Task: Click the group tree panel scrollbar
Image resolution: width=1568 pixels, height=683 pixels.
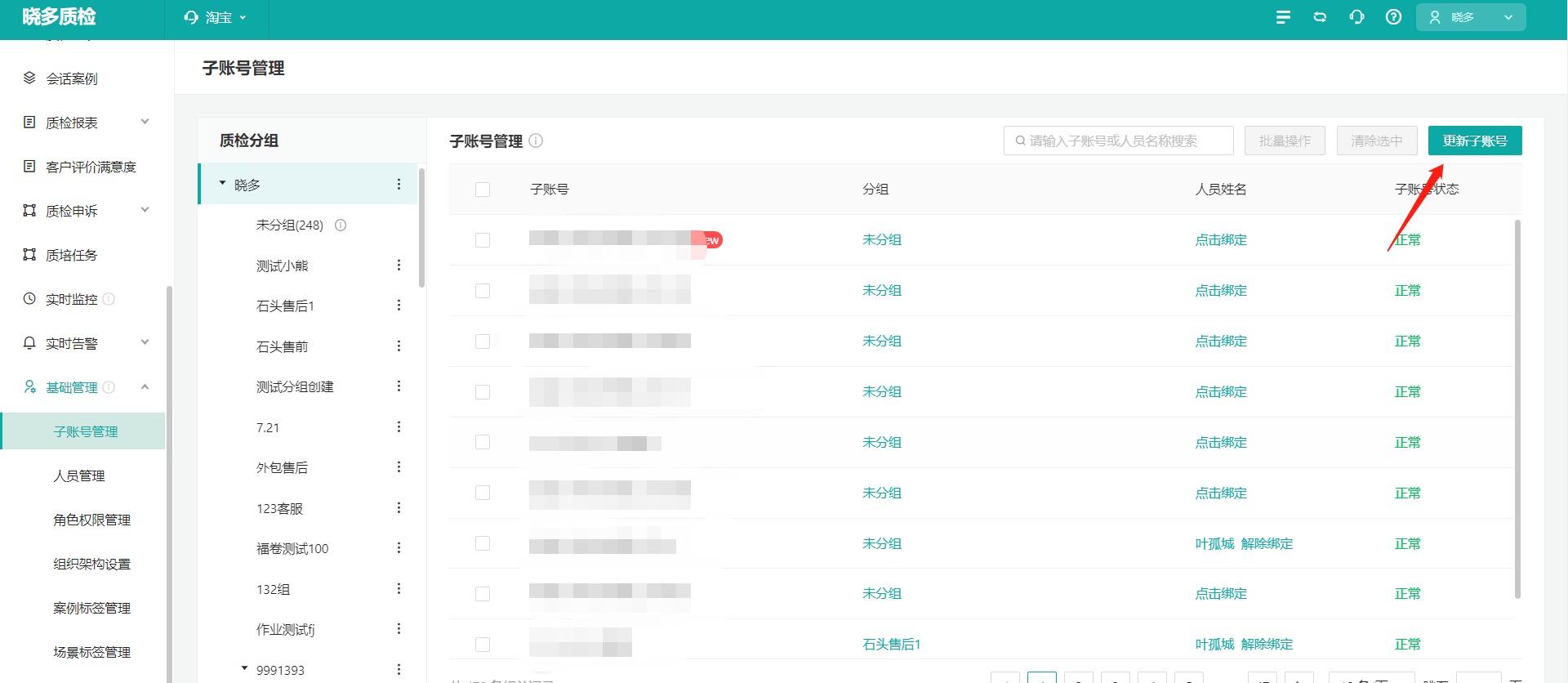Action: 421,227
